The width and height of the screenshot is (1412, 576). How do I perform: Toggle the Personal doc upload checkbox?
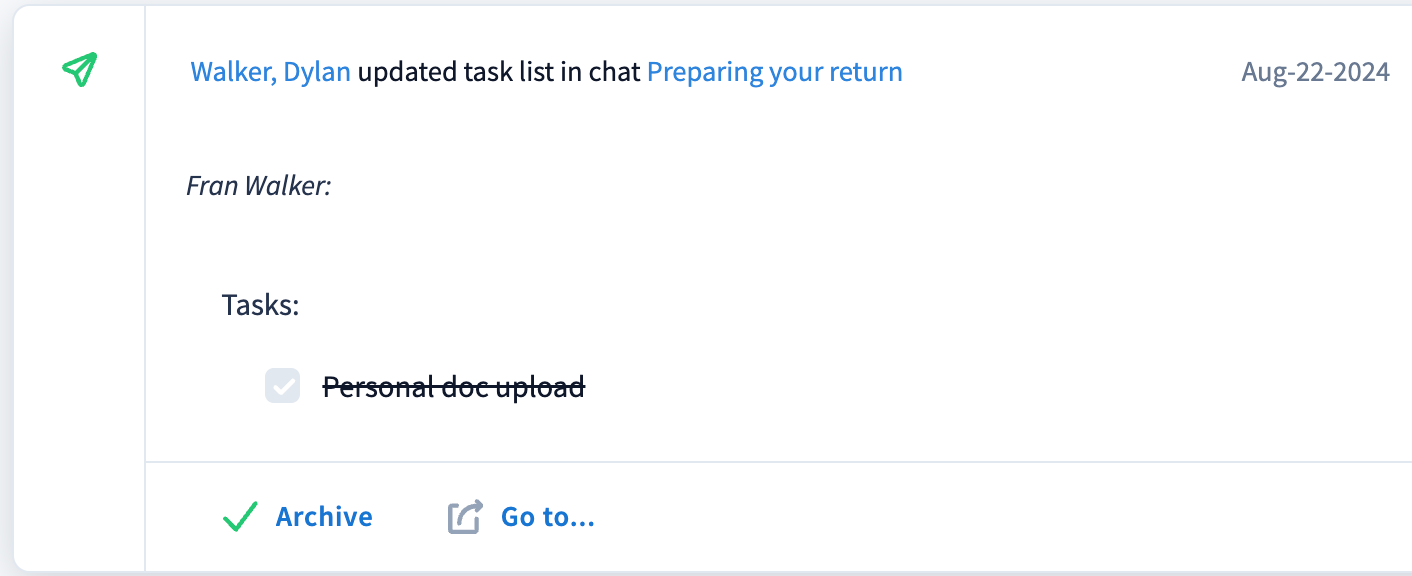(x=282, y=386)
